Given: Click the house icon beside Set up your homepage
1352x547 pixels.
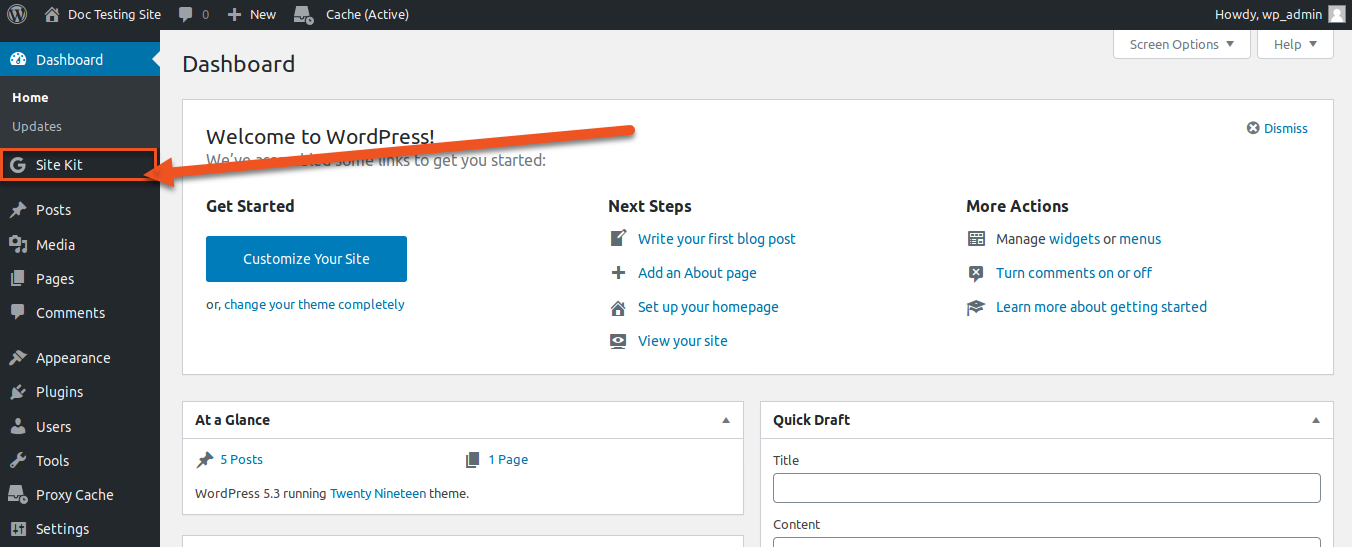Looking at the screenshot, I should [x=618, y=307].
